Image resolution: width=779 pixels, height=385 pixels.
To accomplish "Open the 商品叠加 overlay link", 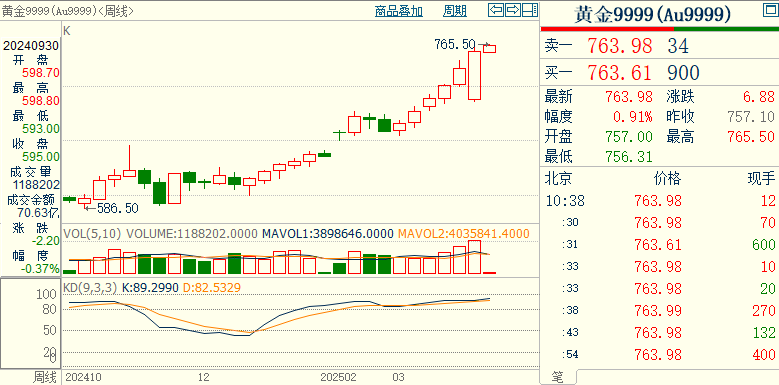I will pos(398,10).
